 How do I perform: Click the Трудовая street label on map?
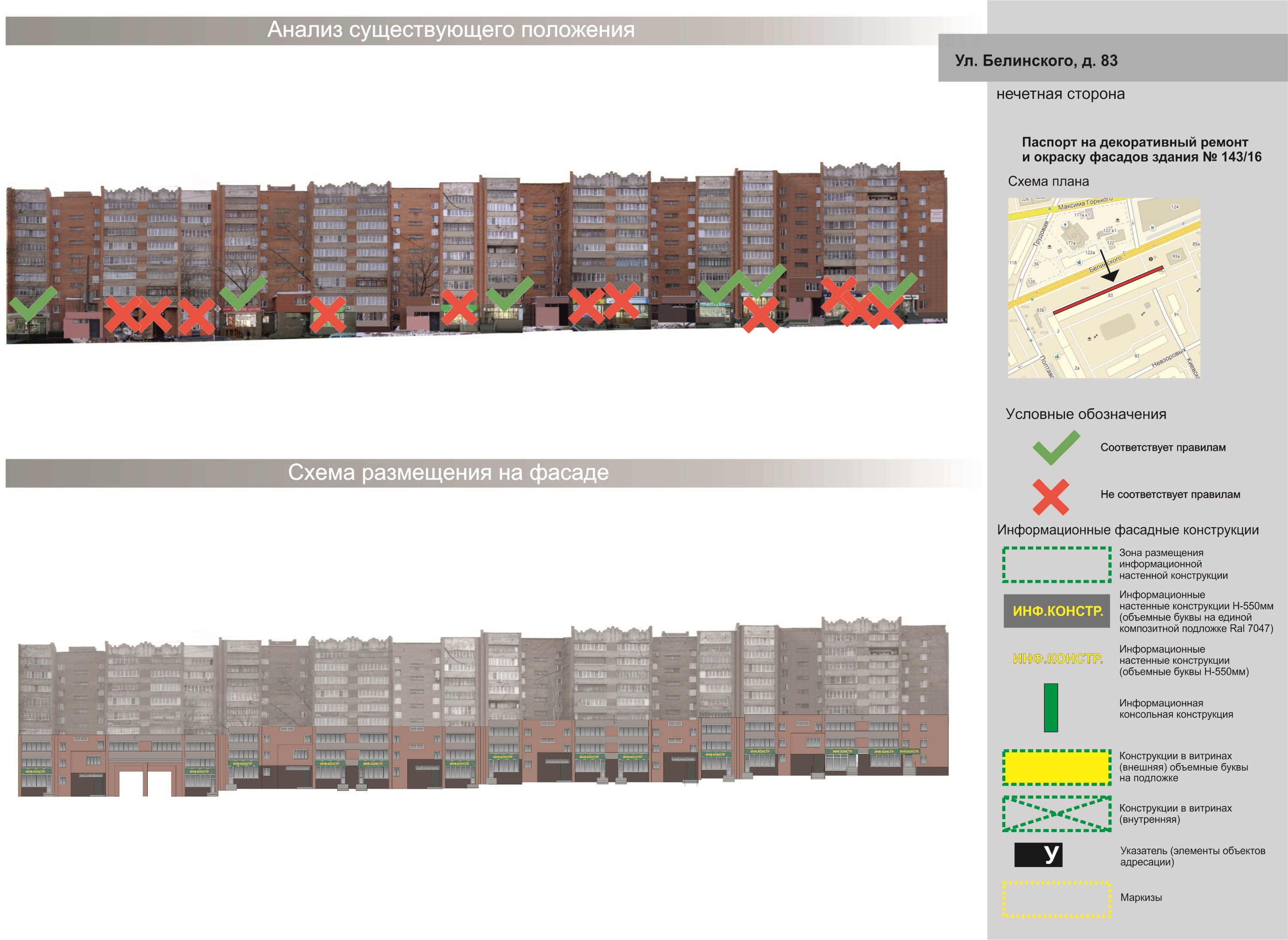click(x=1041, y=234)
